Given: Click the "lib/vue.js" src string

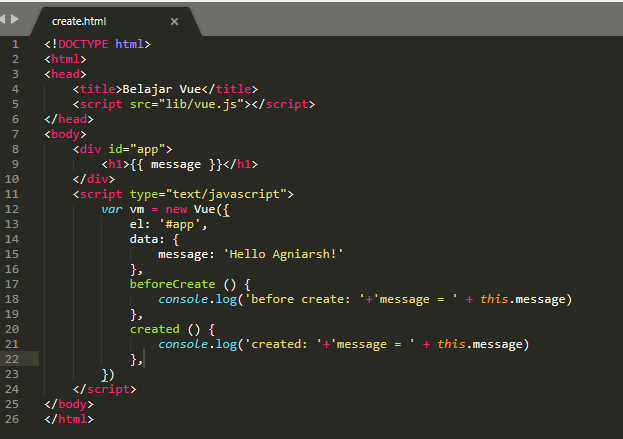Looking at the screenshot, I should (201, 104).
